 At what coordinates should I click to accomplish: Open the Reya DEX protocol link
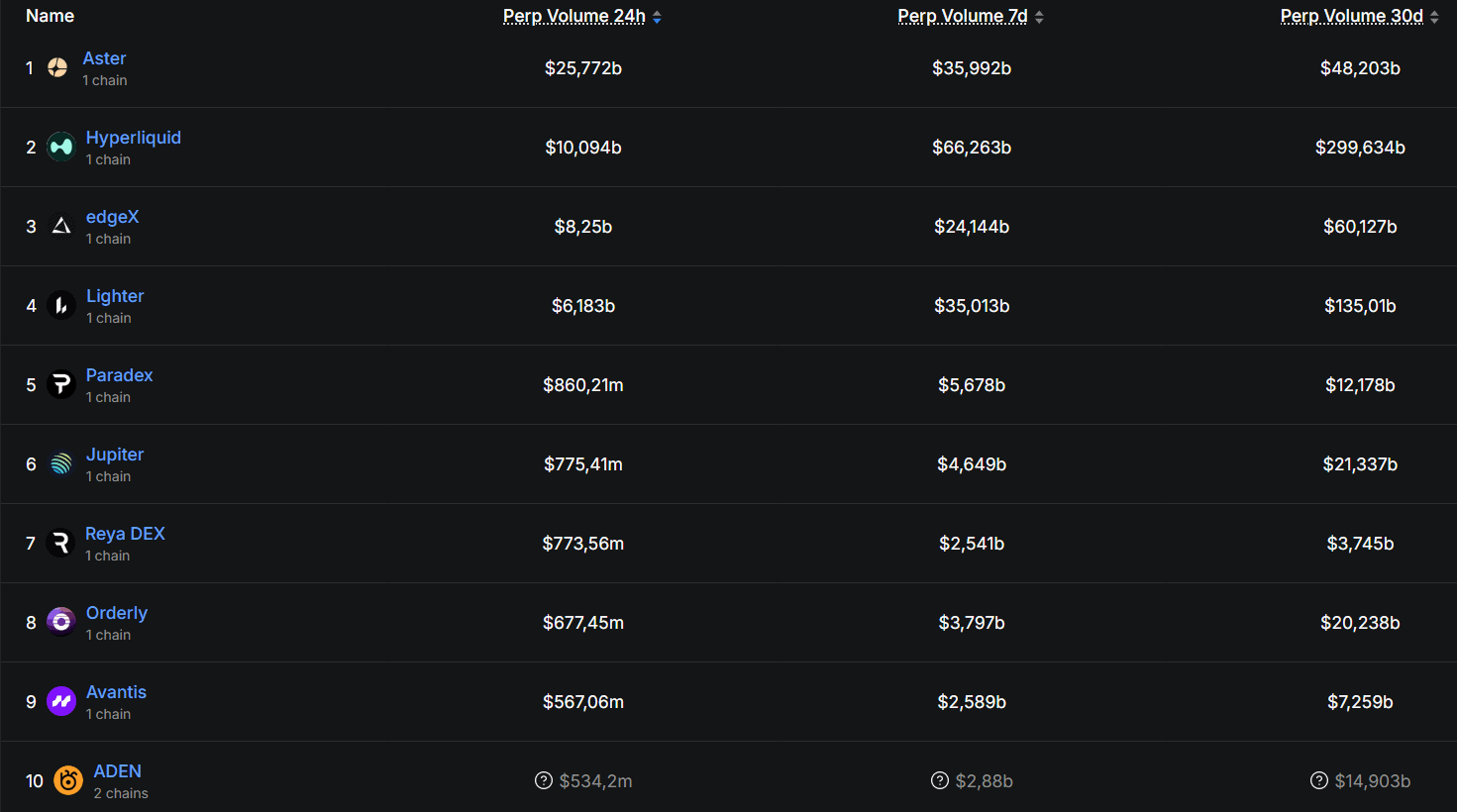click(125, 534)
